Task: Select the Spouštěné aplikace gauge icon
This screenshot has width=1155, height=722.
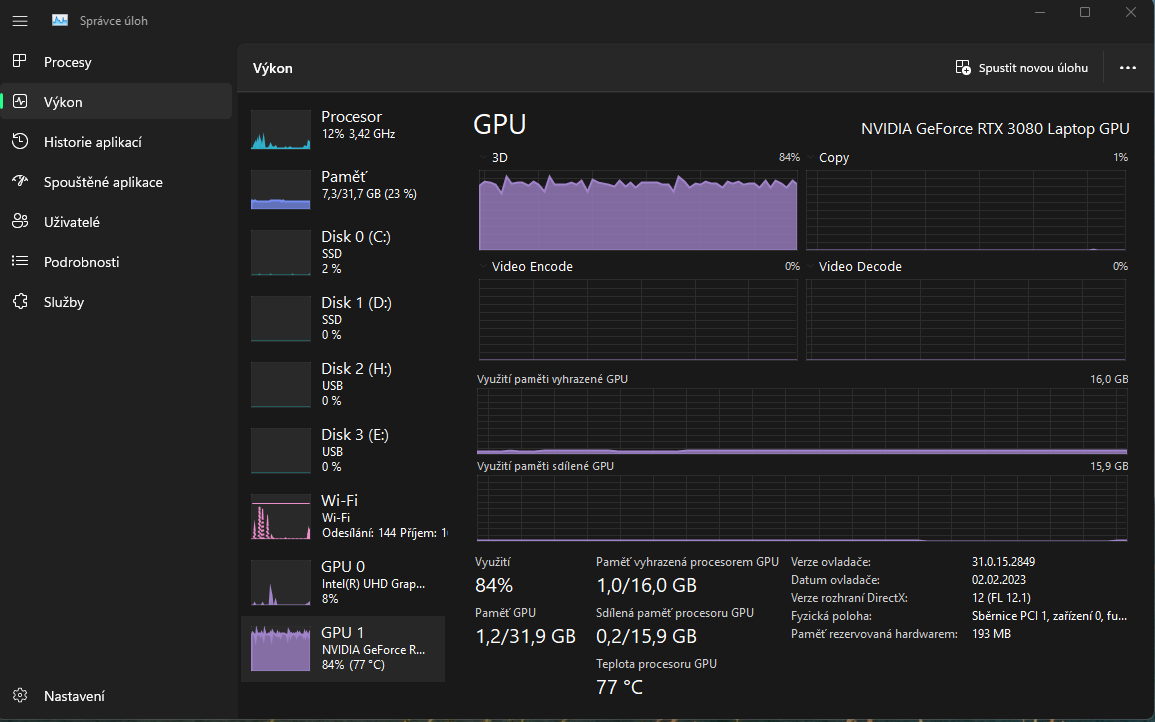Action: [20, 182]
